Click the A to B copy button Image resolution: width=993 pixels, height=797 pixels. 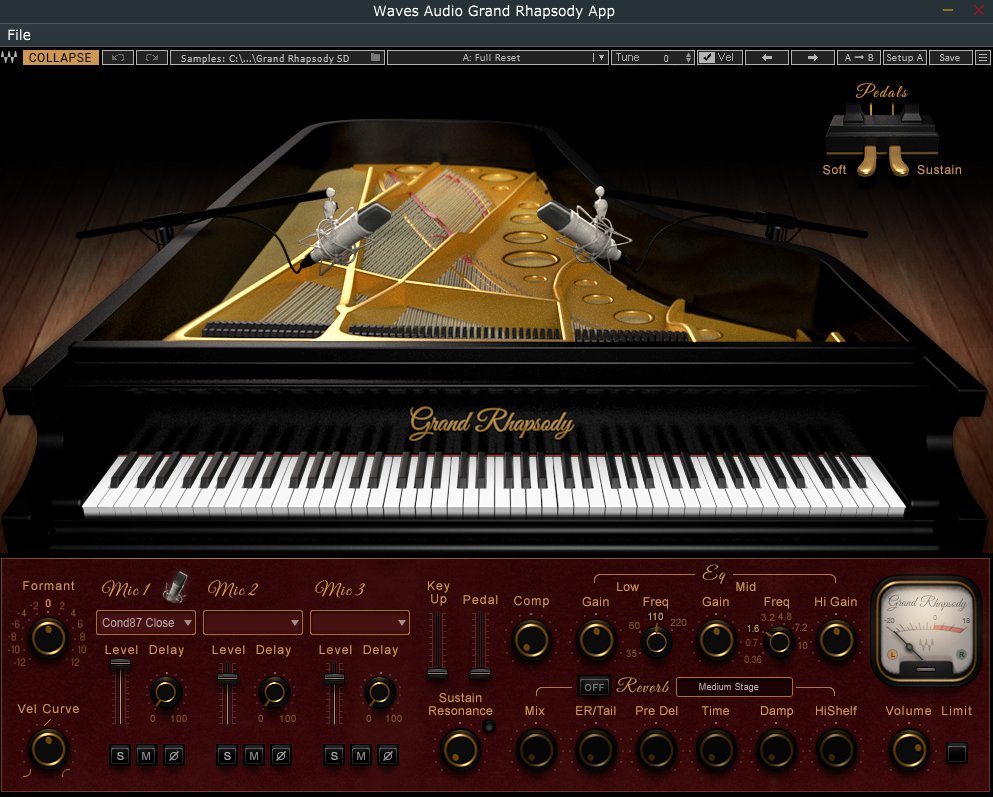tap(859, 58)
